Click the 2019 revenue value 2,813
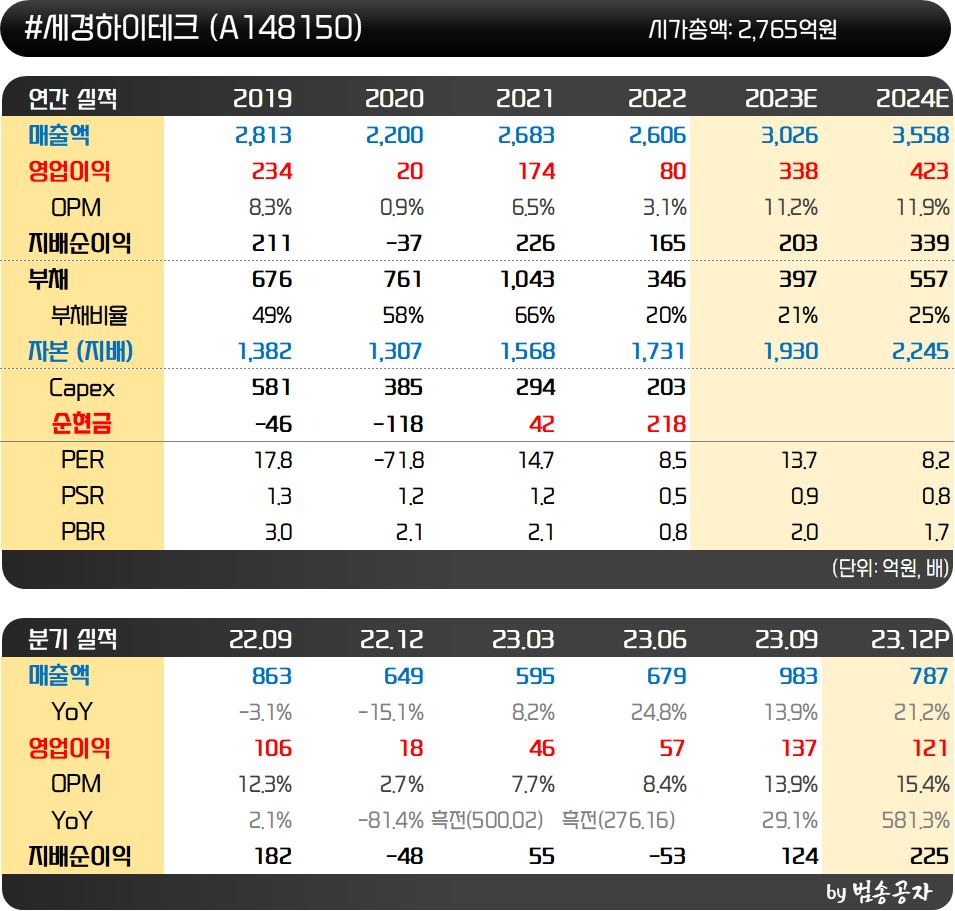955x911 pixels. point(263,135)
